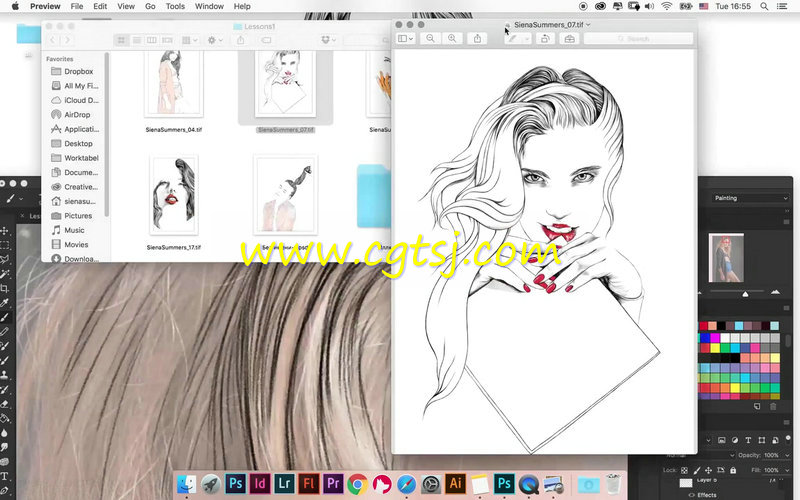800x500 pixels.
Task: Click the Finder edit tags button
Action: [266, 40]
